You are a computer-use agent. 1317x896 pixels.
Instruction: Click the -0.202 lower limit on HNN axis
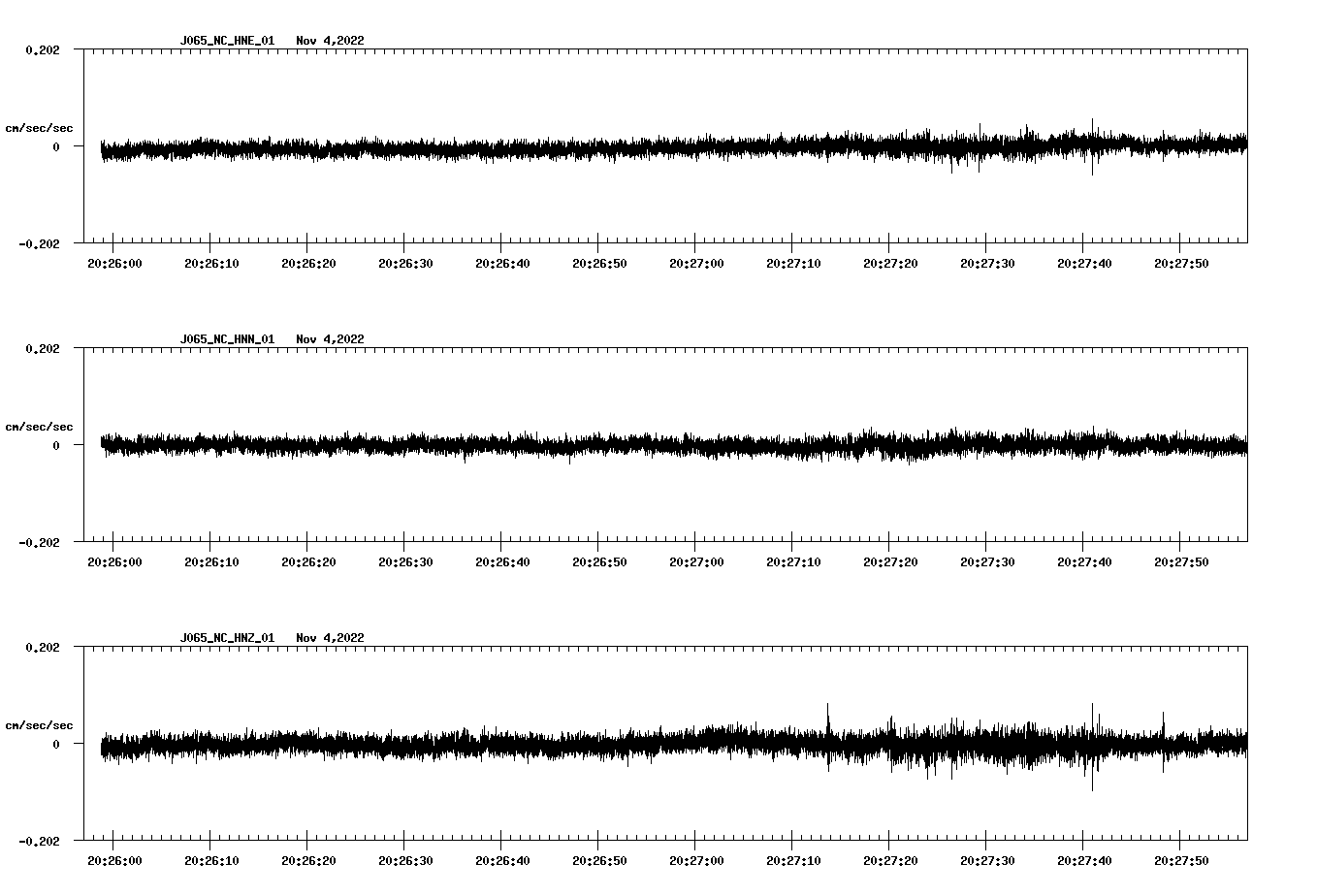click(x=39, y=542)
